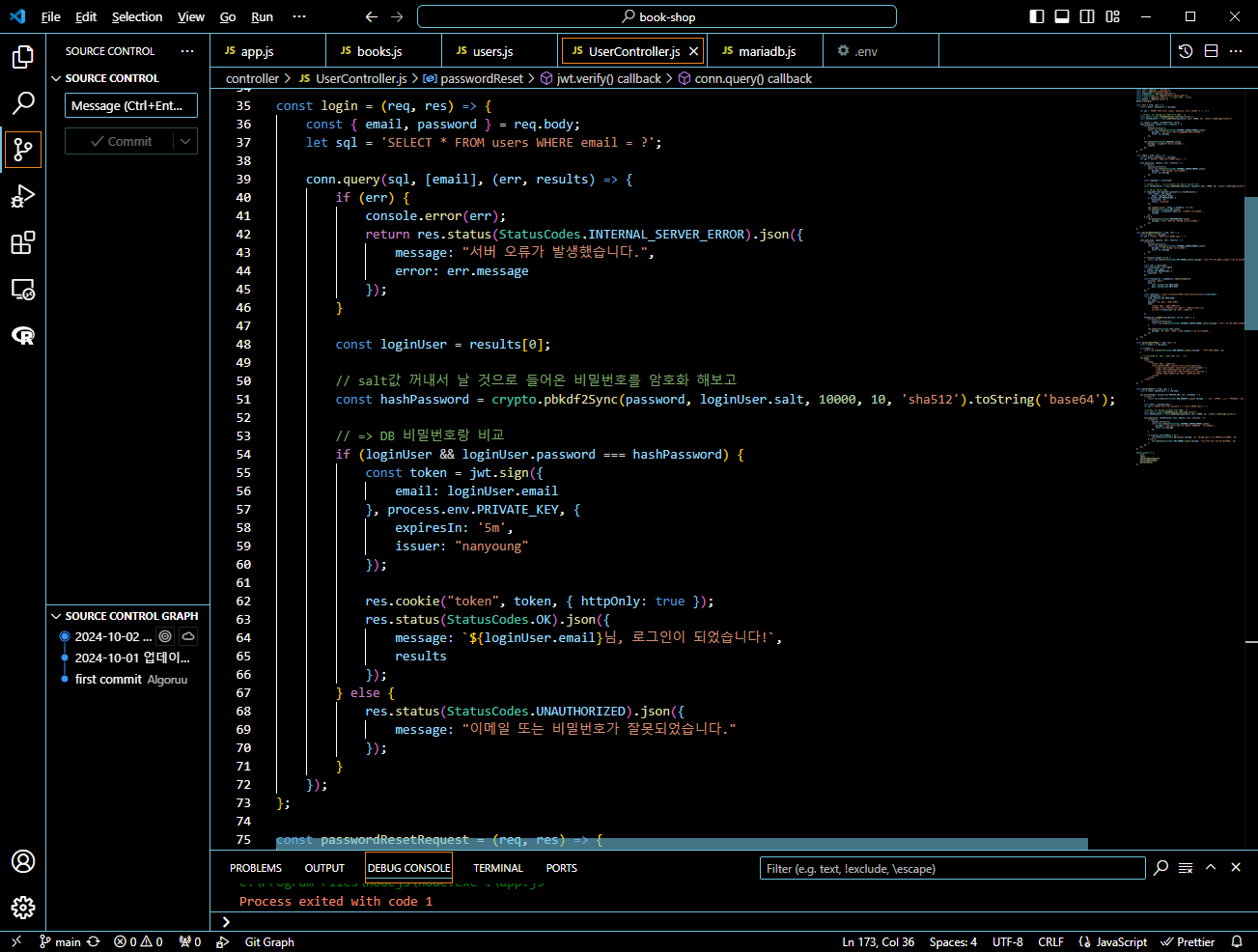The image size is (1258, 952).
Task: Run Prettier formatter status item
Action: (x=1188, y=941)
